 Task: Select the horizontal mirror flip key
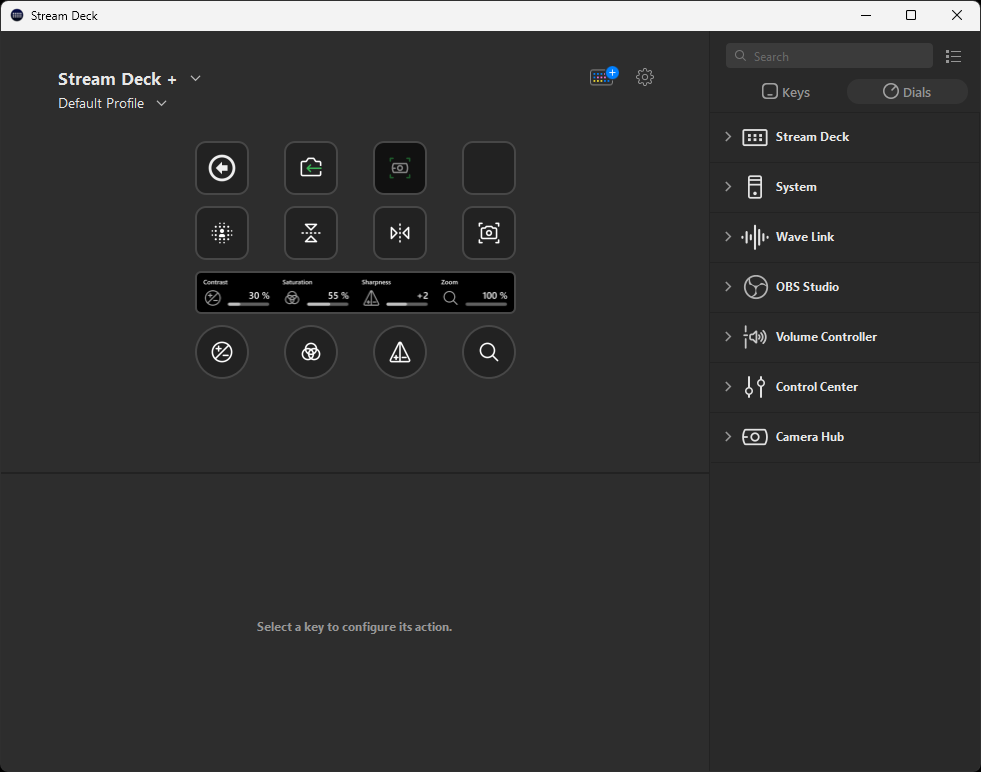point(400,233)
